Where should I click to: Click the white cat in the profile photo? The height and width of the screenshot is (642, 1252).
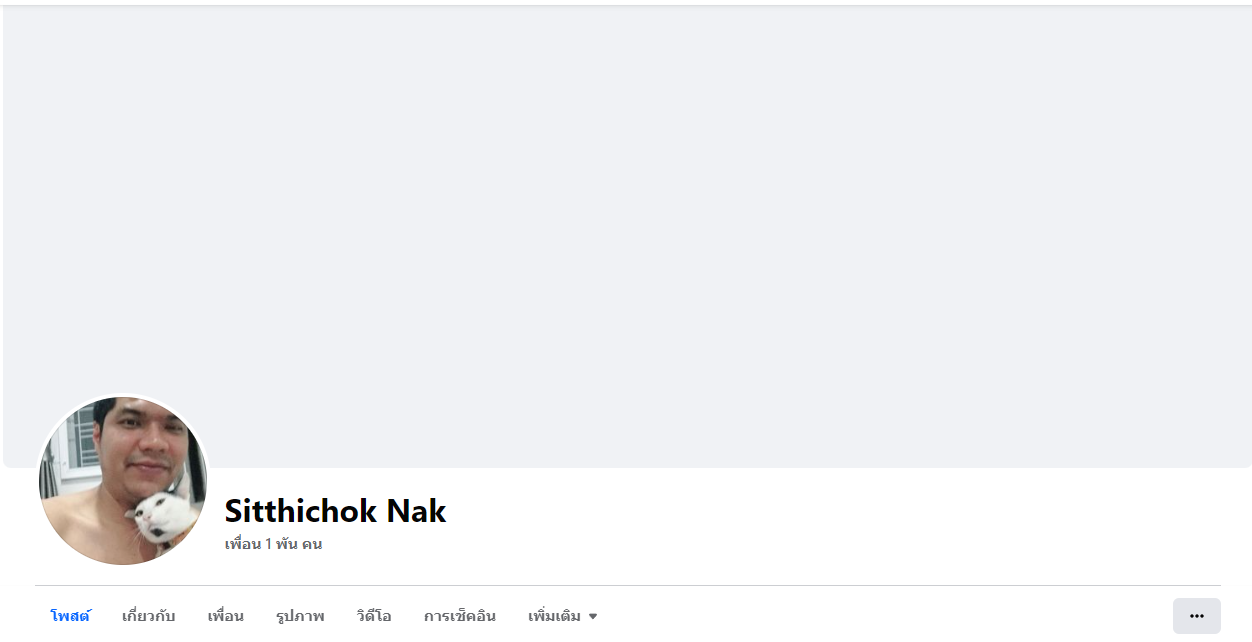[x=160, y=515]
